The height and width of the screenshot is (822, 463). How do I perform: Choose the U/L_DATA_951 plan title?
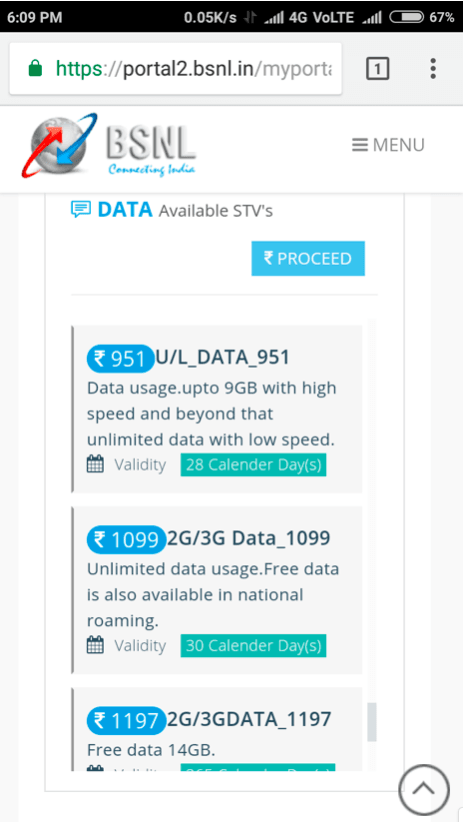[x=223, y=358]
